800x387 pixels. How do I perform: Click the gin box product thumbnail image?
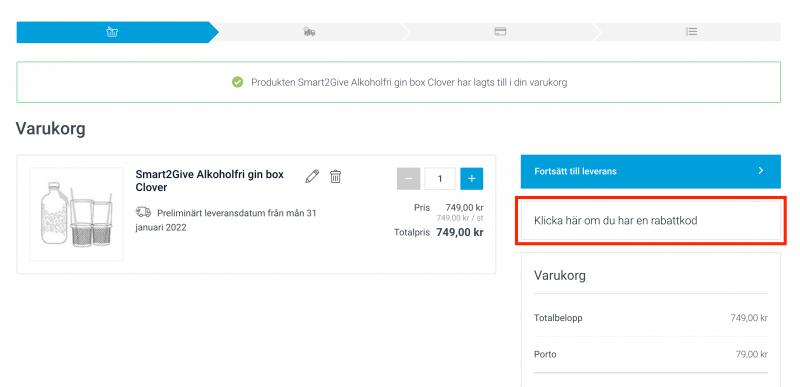pos(77,214)
